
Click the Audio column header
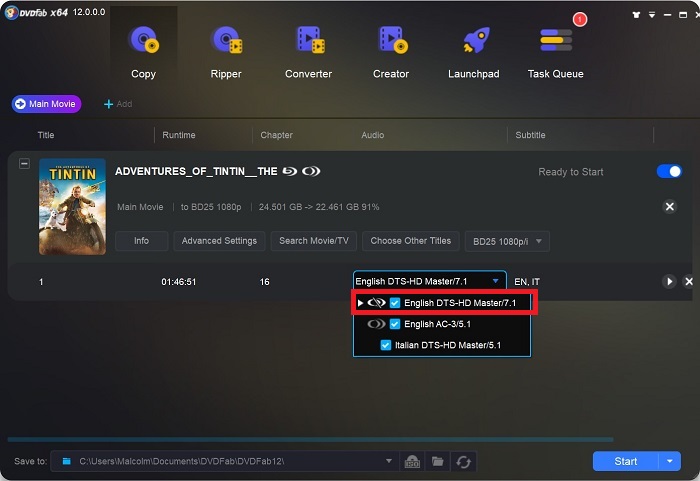tap(373, 135)
